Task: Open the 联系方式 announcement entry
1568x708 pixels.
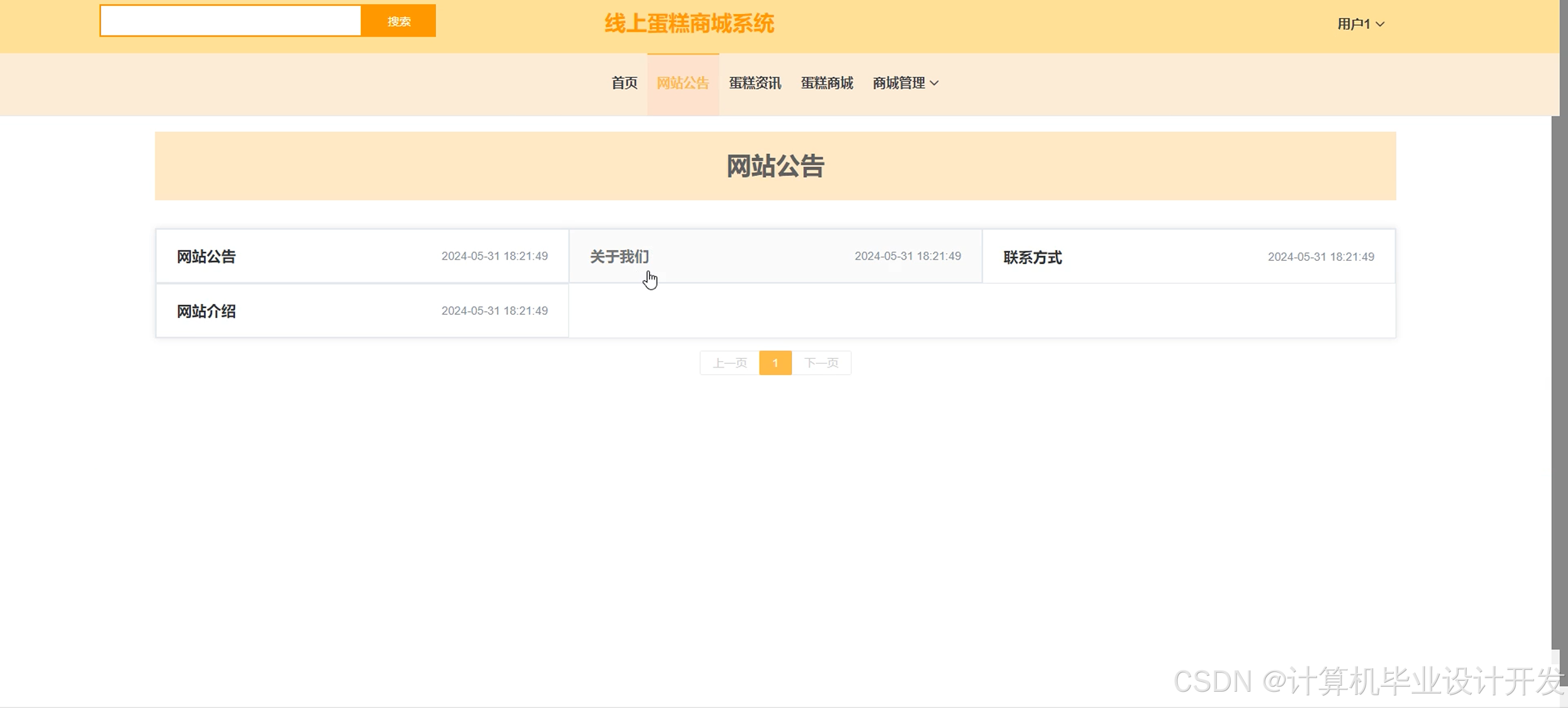Action: click(x=1032, y=258)
